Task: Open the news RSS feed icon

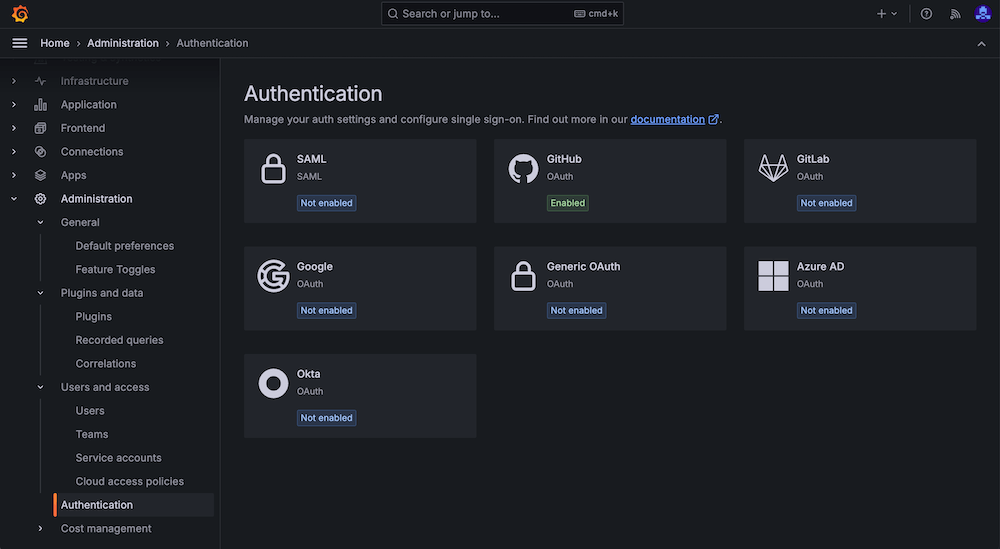Action: click(x=955, y=14)
